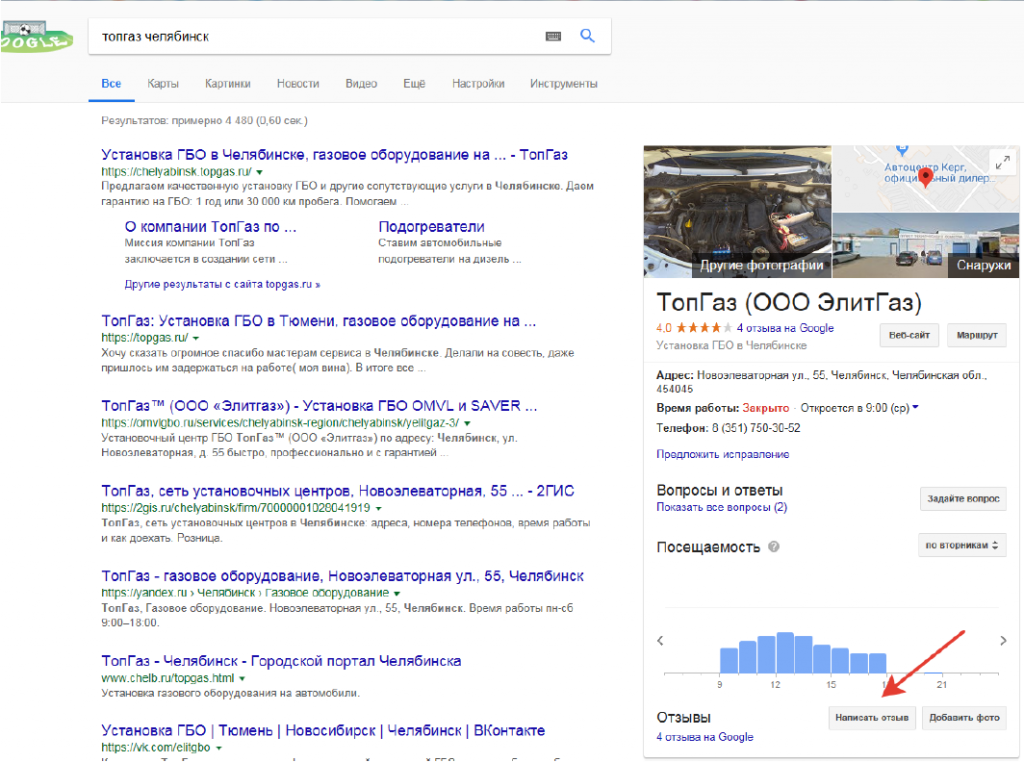Open search Настройки menu
Screen dimensions: 1024x762
coord(478,84)
